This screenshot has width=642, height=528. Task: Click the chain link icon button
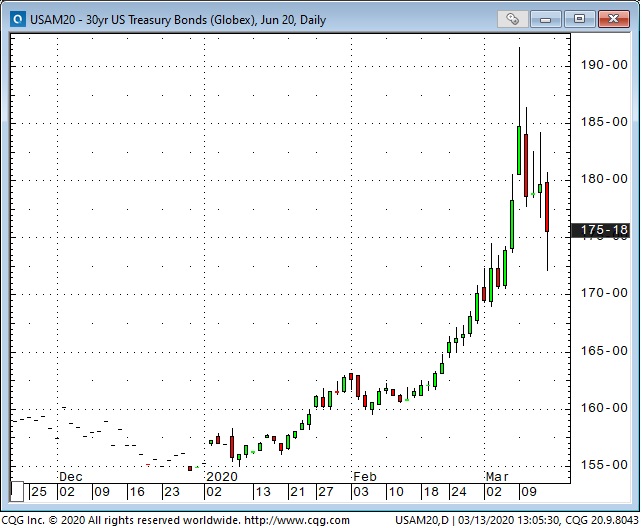pos(512,19)
